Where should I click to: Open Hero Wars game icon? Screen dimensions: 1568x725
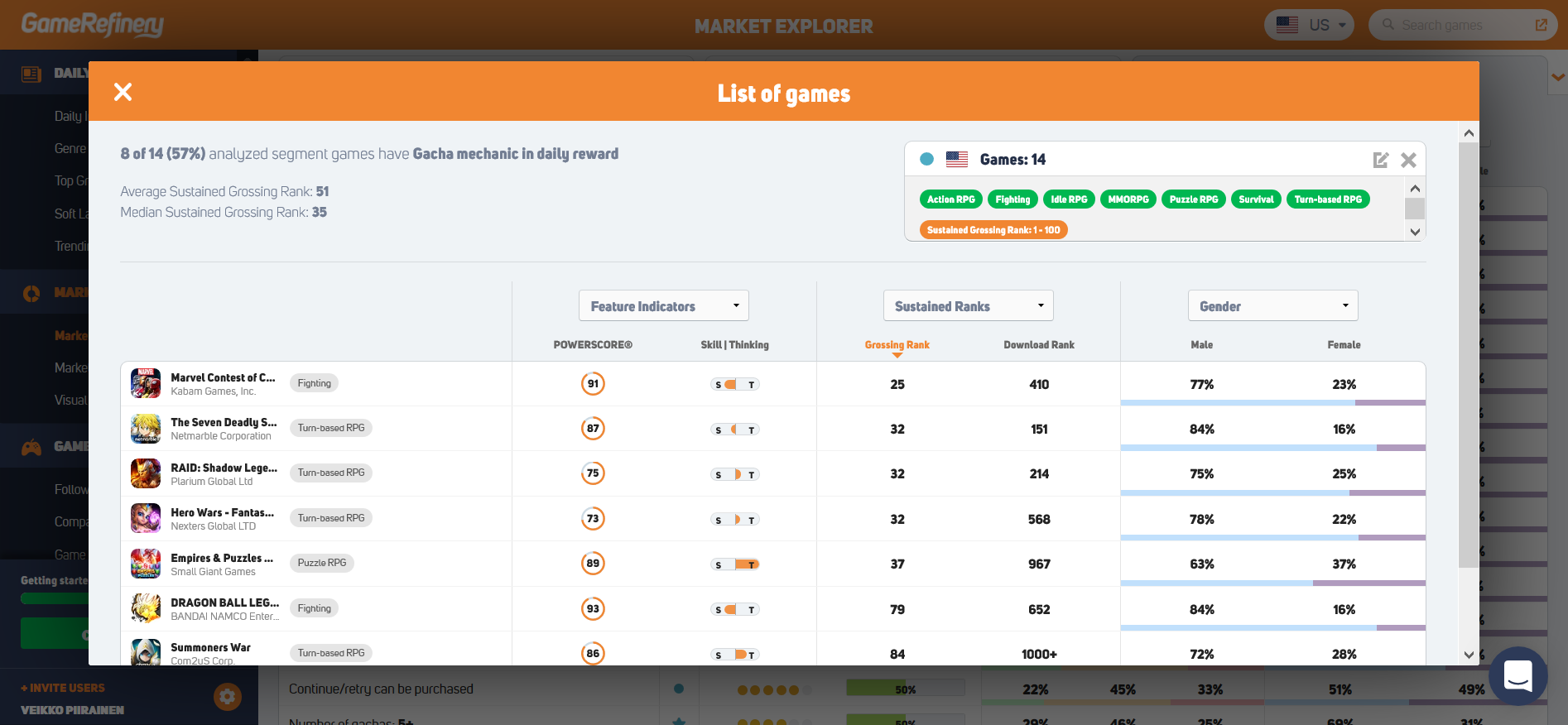[x=146, y=518]
